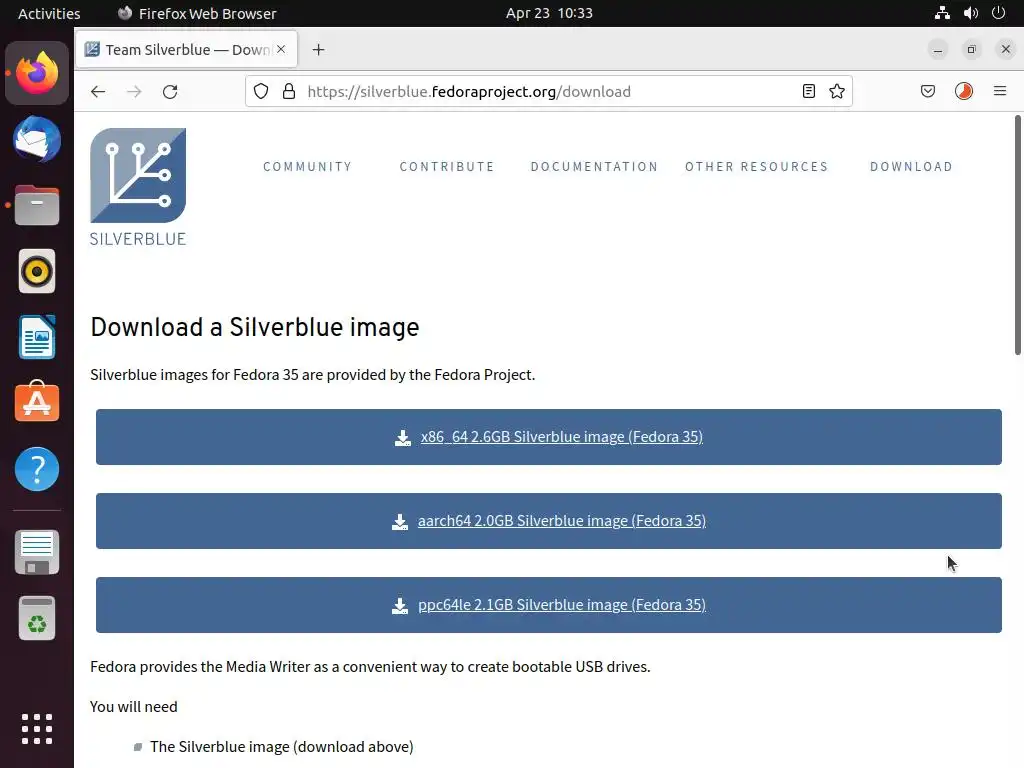Launch Thunderbird mail from the dock
1024x768 pixels.
[37, 139]
